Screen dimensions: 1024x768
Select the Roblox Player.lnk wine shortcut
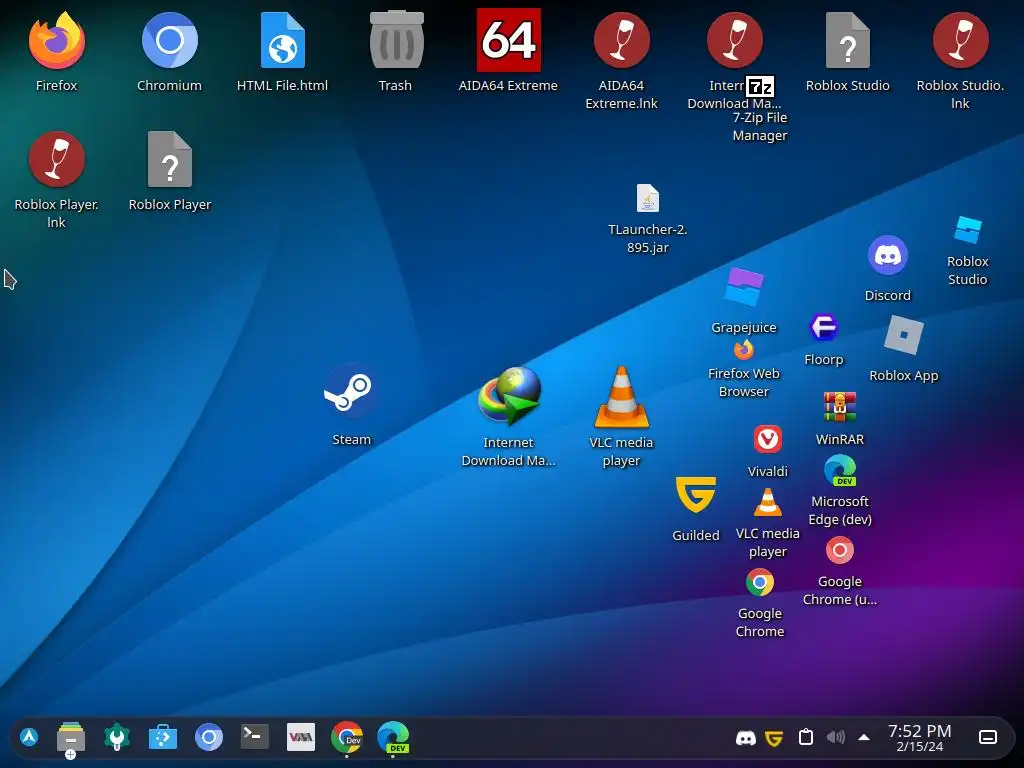pyautogui.click(x=57, y=159)
